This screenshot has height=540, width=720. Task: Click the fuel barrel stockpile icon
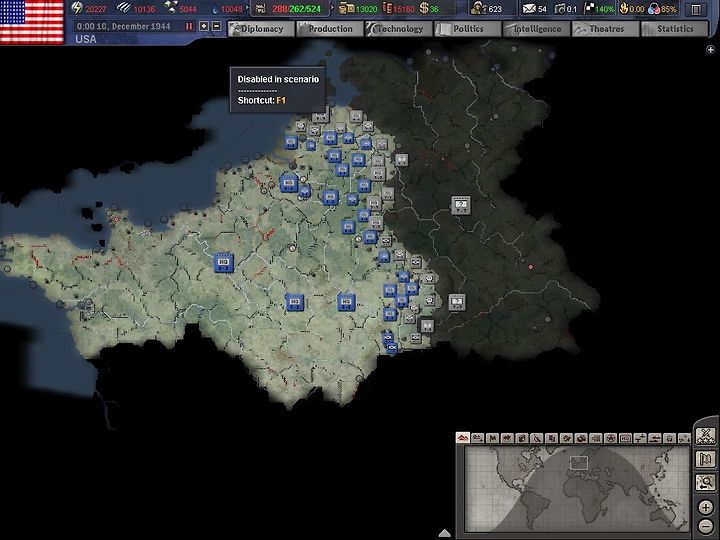(x=388, y=8)
